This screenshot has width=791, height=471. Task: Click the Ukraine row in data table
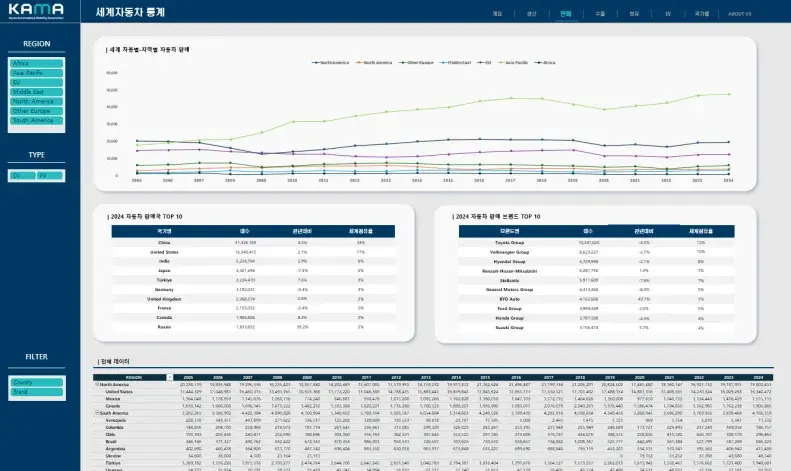click(433, 455)
